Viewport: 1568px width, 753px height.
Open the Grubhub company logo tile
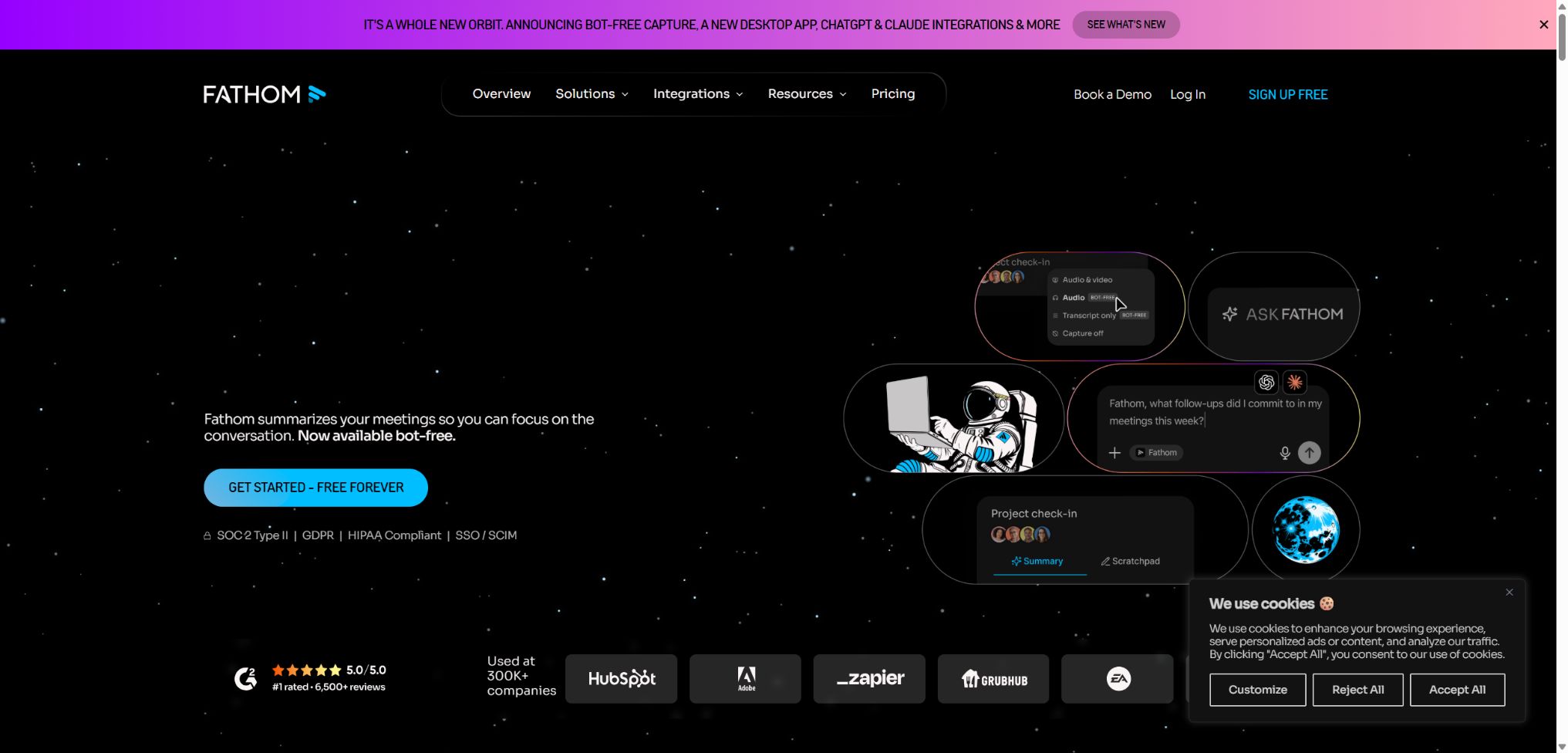(993, 679)
